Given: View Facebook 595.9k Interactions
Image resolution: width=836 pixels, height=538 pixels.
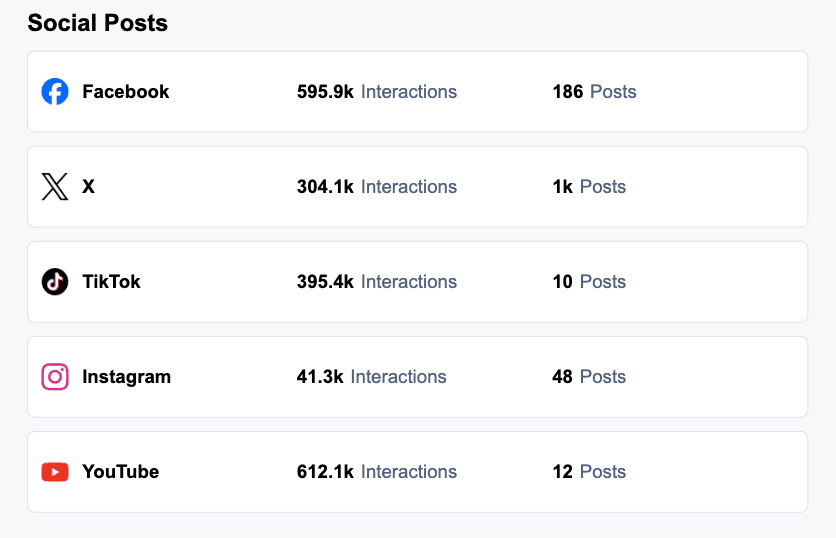Looking at the screenshot, I should click(377, 92).
